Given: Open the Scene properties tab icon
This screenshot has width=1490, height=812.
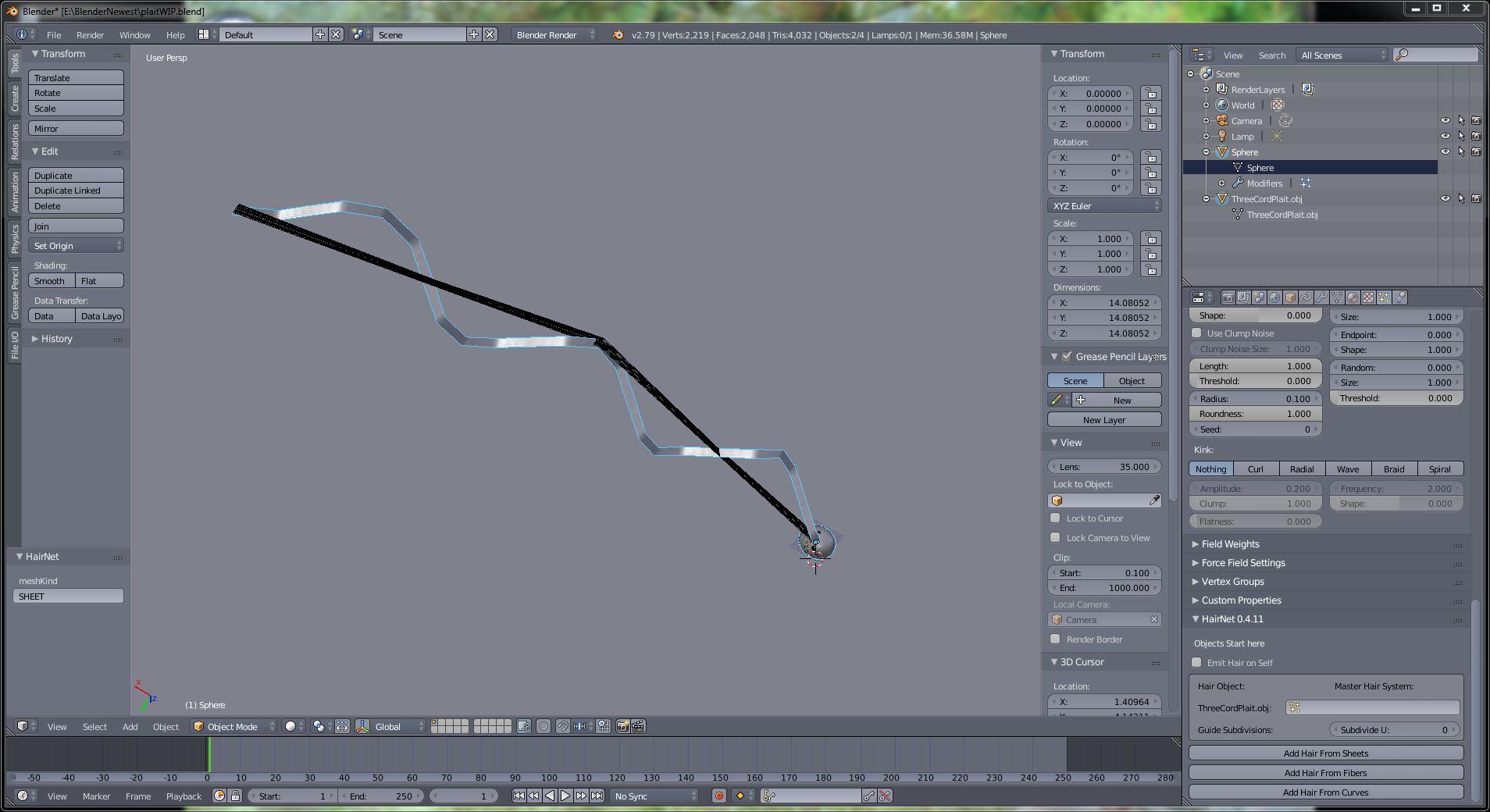Looking at the screenshot, I should click(1260, 297).
